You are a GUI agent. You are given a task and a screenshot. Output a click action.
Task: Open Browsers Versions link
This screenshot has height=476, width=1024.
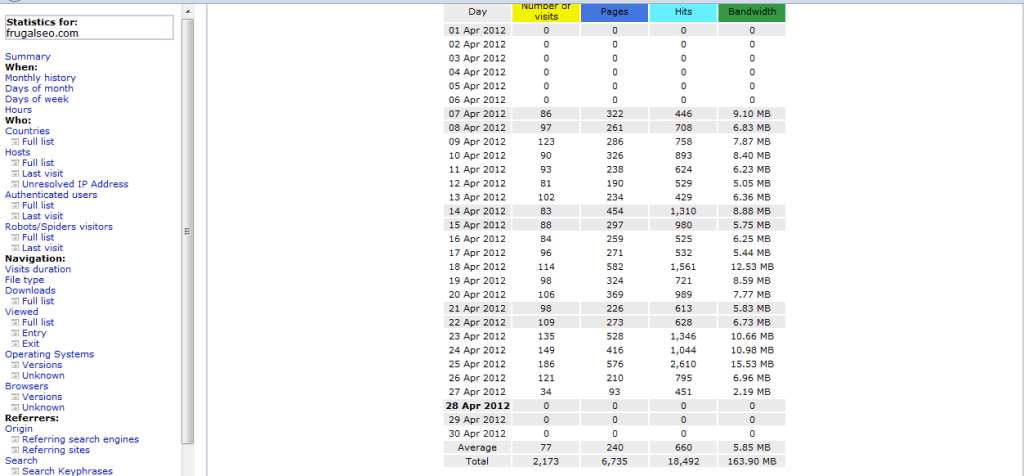tap(42, 397)
